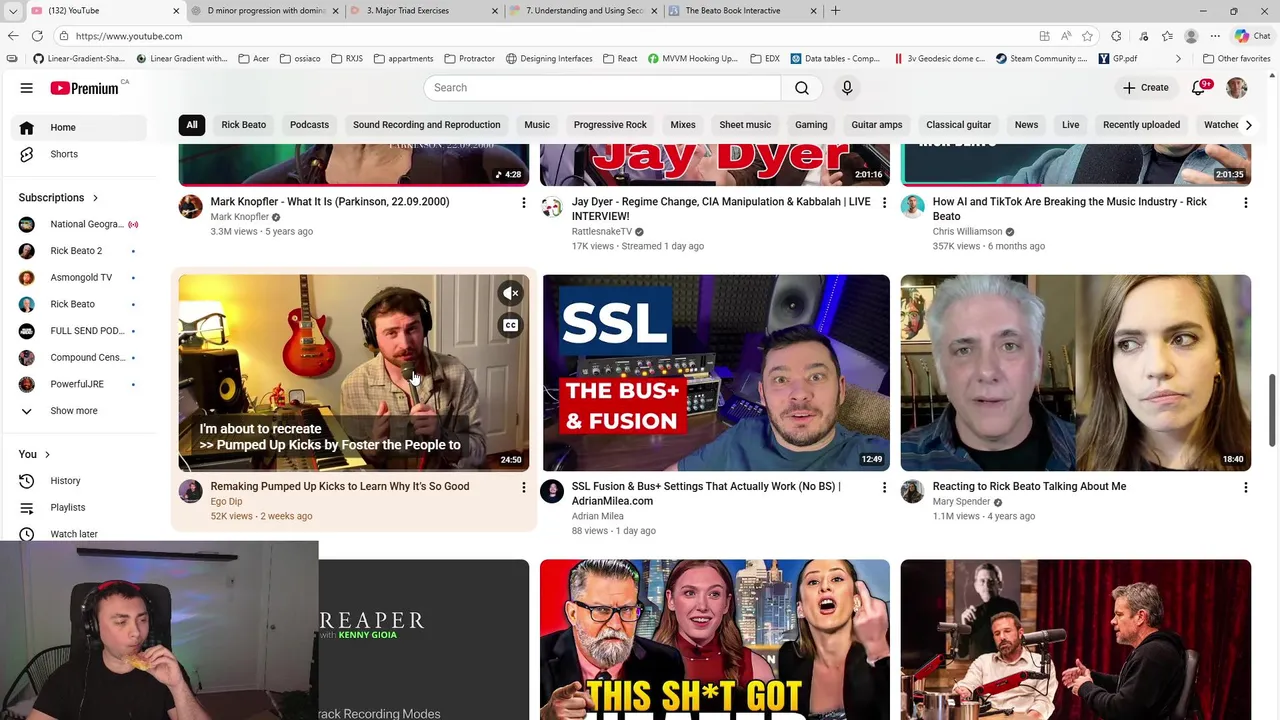Open the Other favorites folder
The image size is (1280, 720).
click(1236, 59)
